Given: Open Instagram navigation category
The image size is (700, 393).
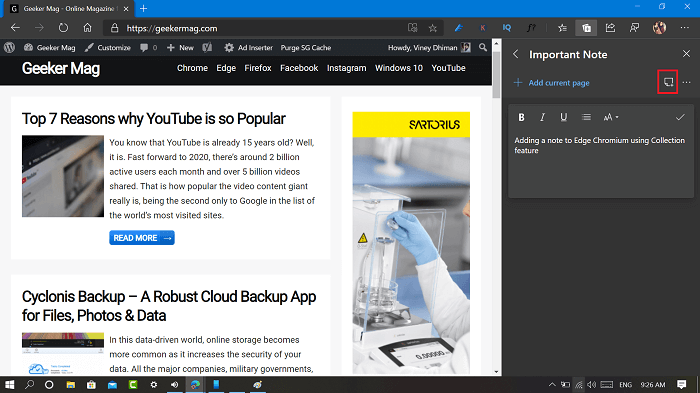Looking at the screenshot, I should pyautogui.click(x=346, y=68).
